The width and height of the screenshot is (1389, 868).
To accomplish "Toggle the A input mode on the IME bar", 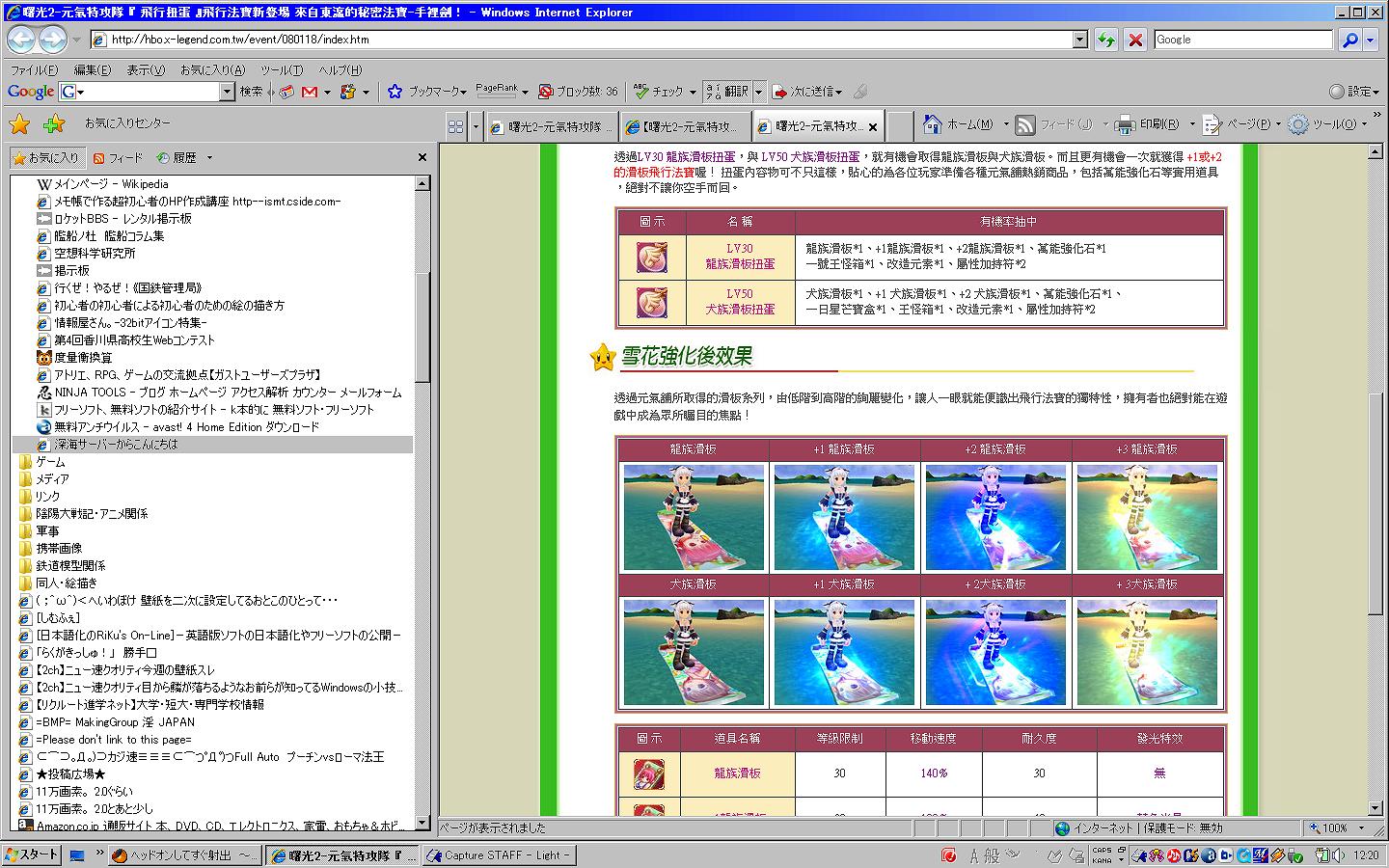I will (x=975, y=855).
